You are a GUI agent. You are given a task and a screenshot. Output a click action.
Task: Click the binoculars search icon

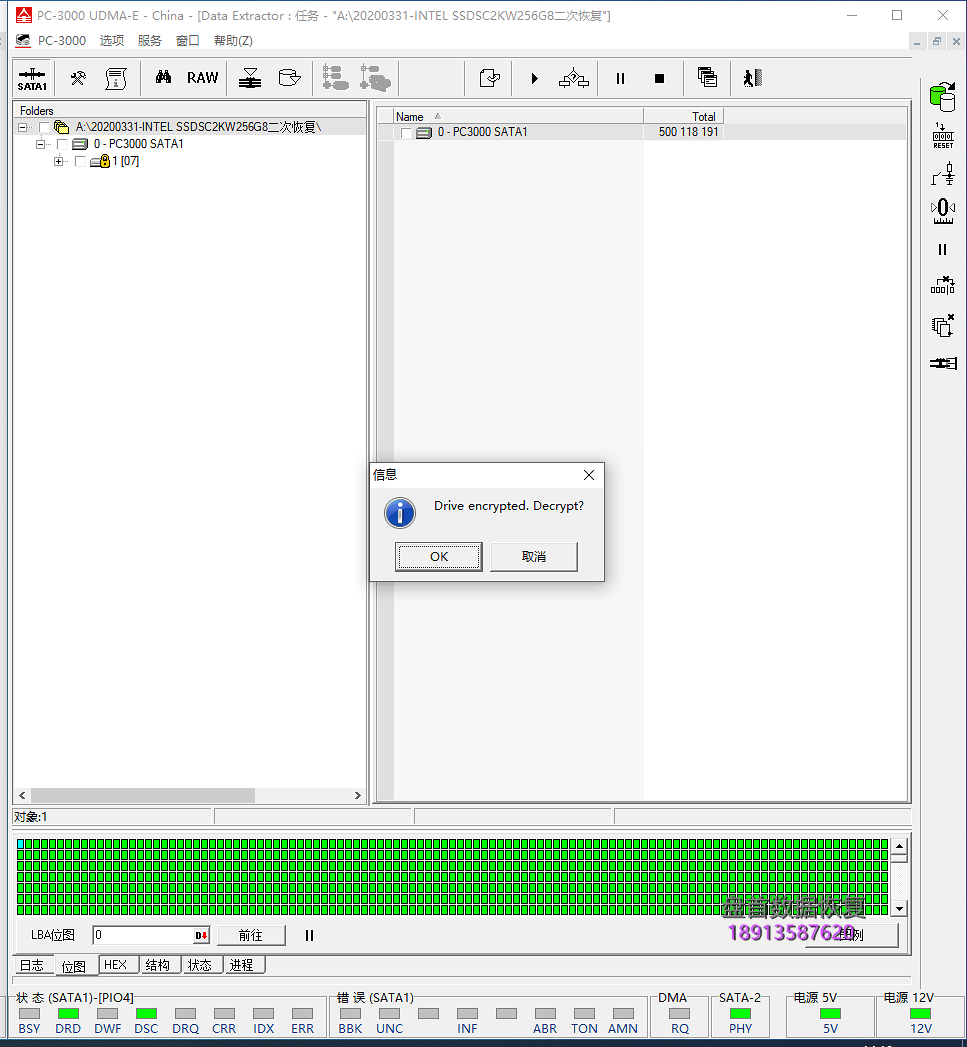(163, 78)
